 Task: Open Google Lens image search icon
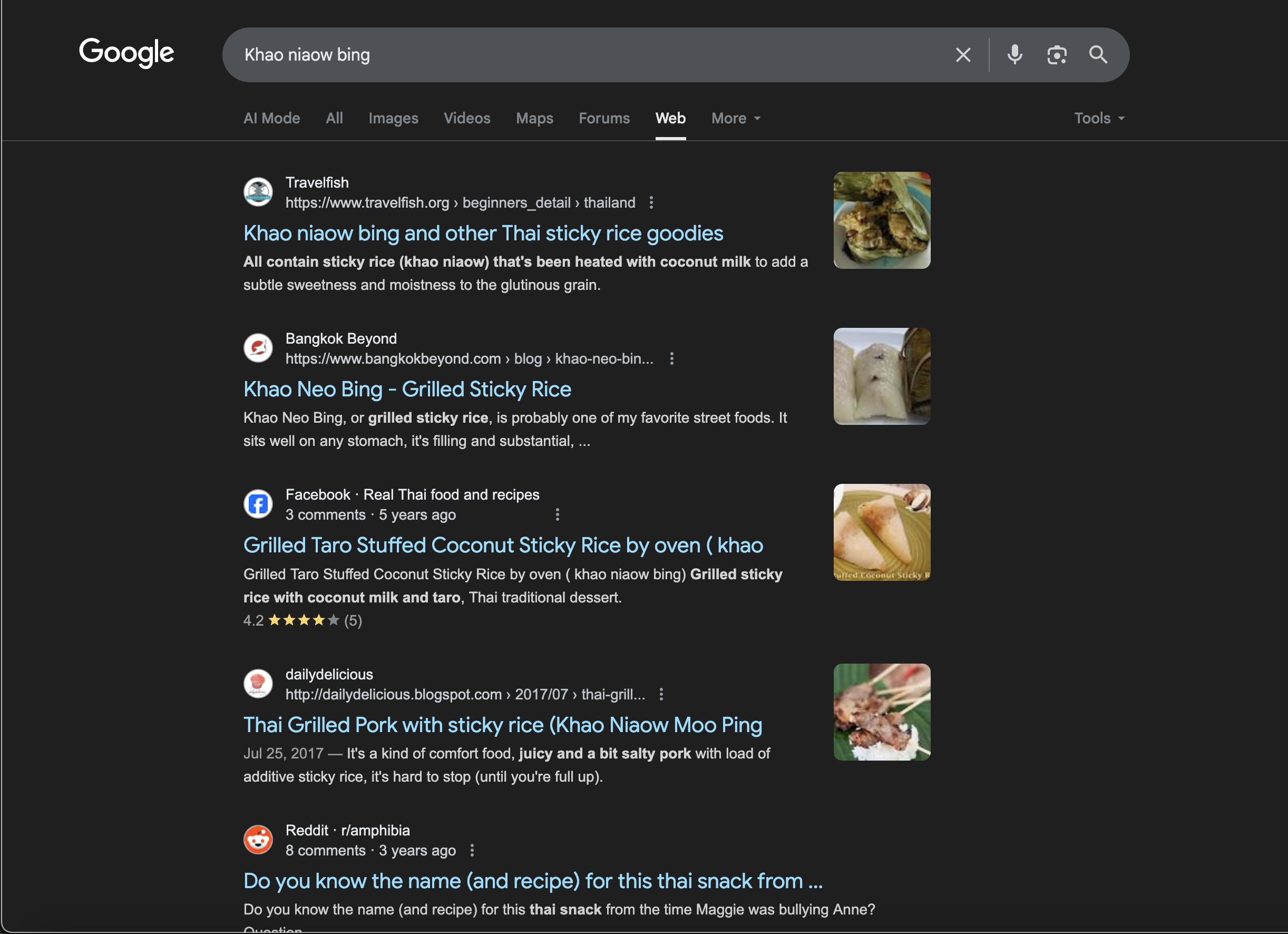point(1056,55)
